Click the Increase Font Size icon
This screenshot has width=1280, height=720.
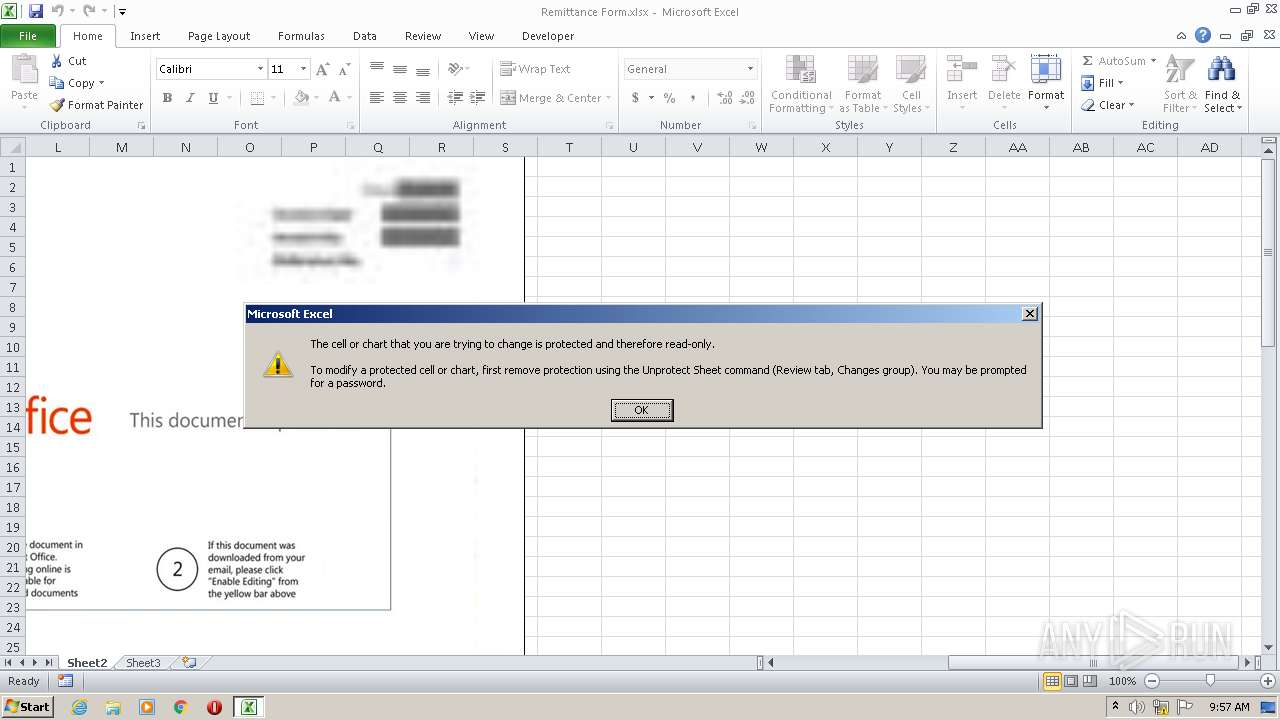tap(322, 69)
